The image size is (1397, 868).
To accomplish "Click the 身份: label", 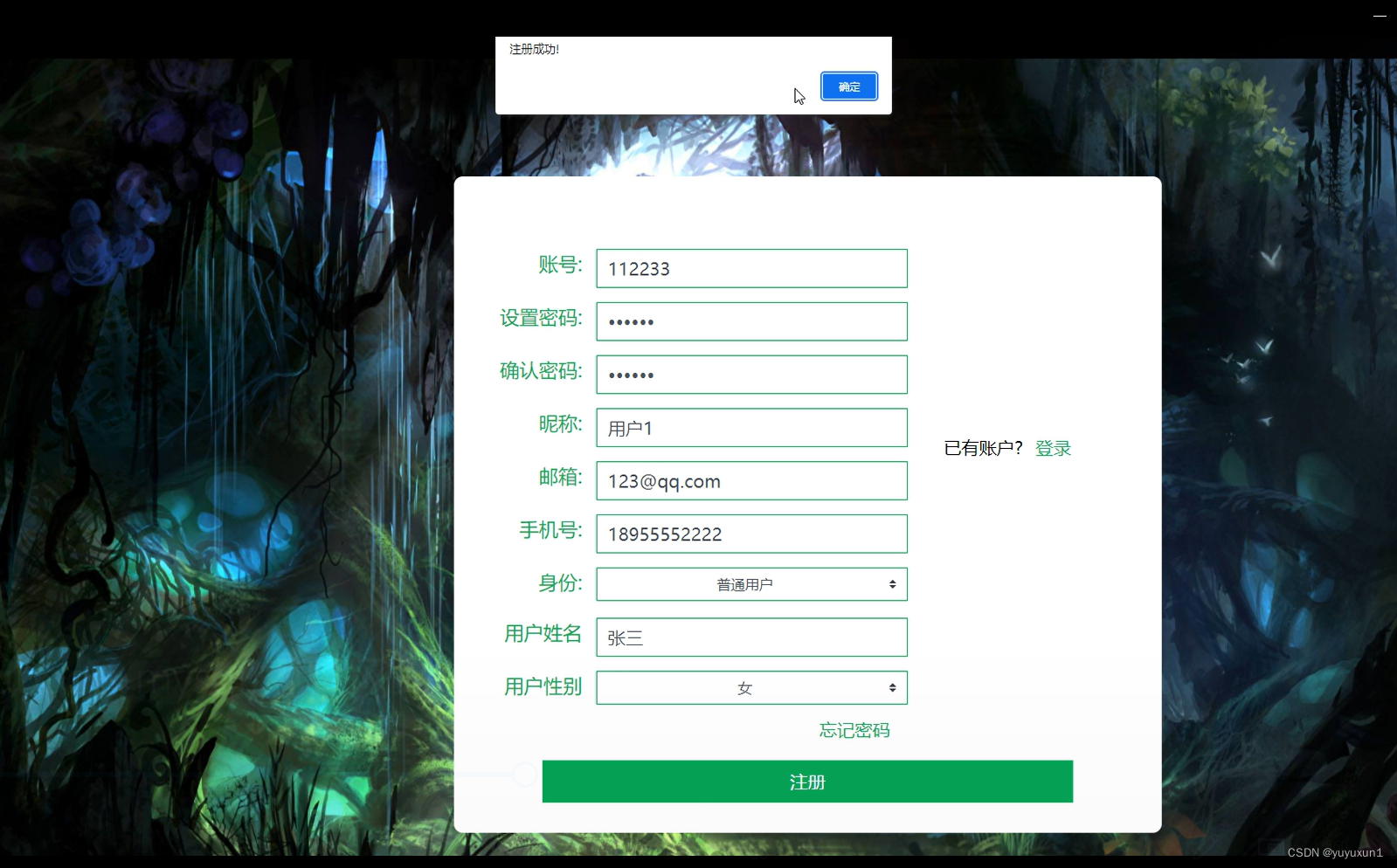I will click(x=560, y=582).
